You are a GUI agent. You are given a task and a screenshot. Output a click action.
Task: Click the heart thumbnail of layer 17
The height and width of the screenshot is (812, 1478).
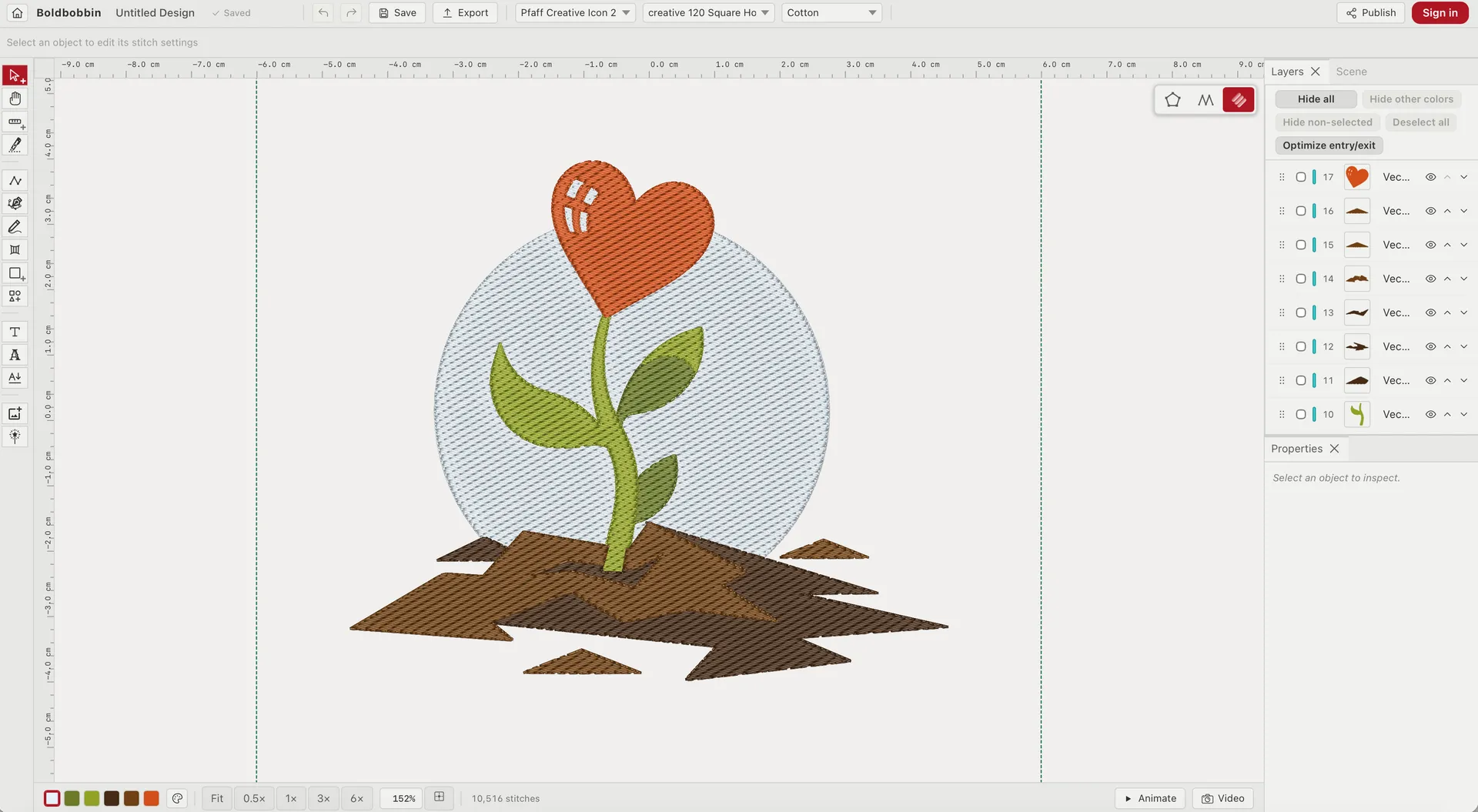[1356, 177]
